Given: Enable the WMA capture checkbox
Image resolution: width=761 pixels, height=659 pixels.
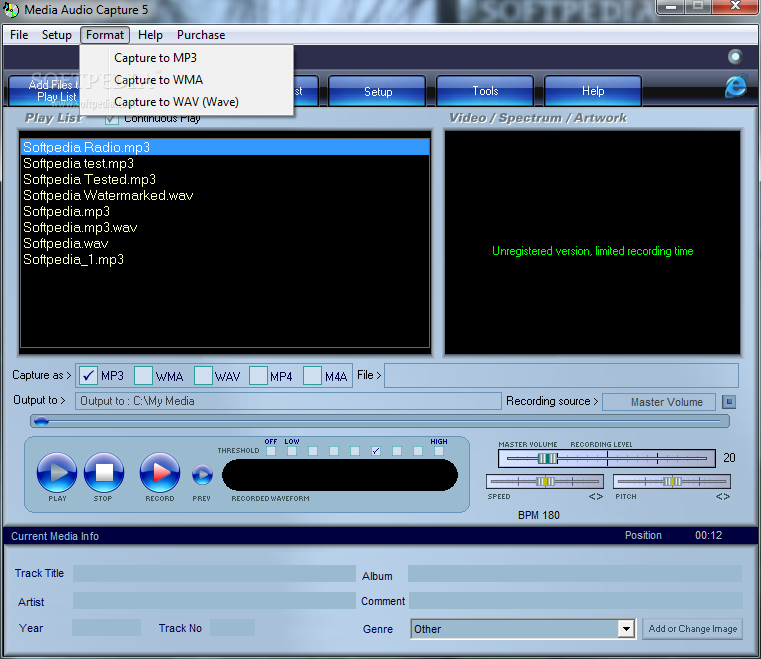Looking at the screenshot, I should 143,376.
